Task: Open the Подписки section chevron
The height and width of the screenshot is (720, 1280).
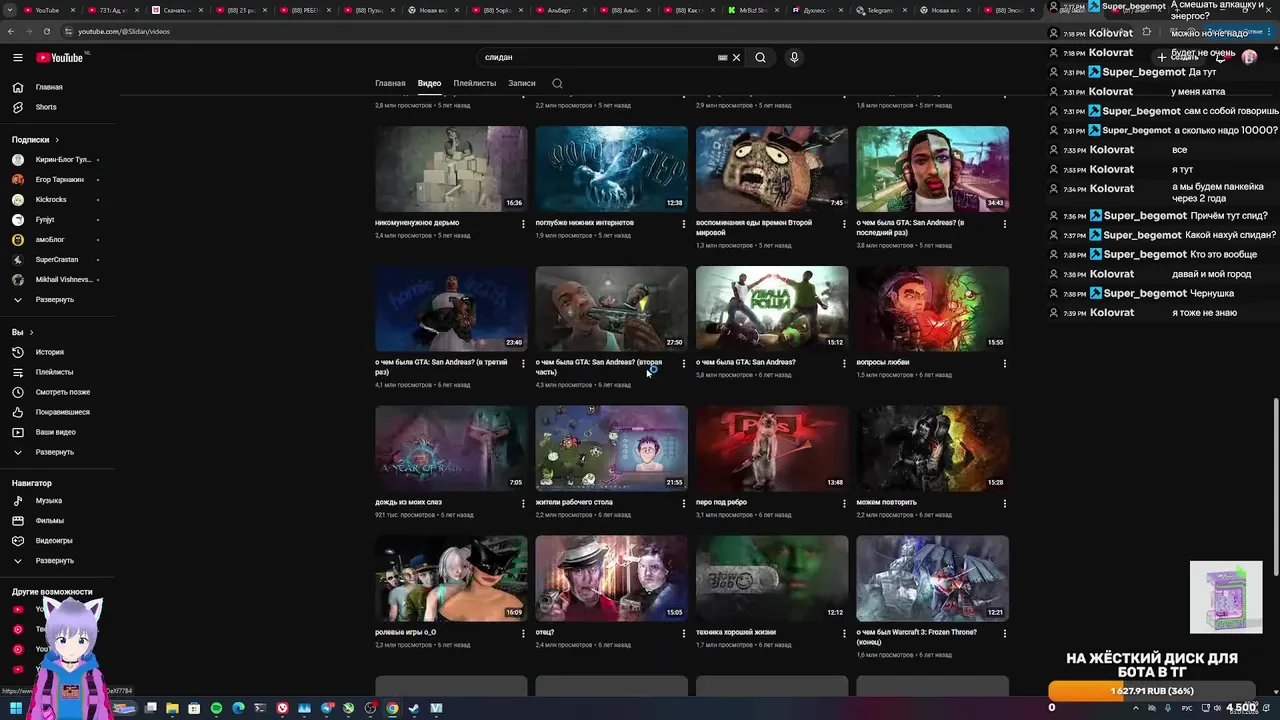Action: click(57, 140)
